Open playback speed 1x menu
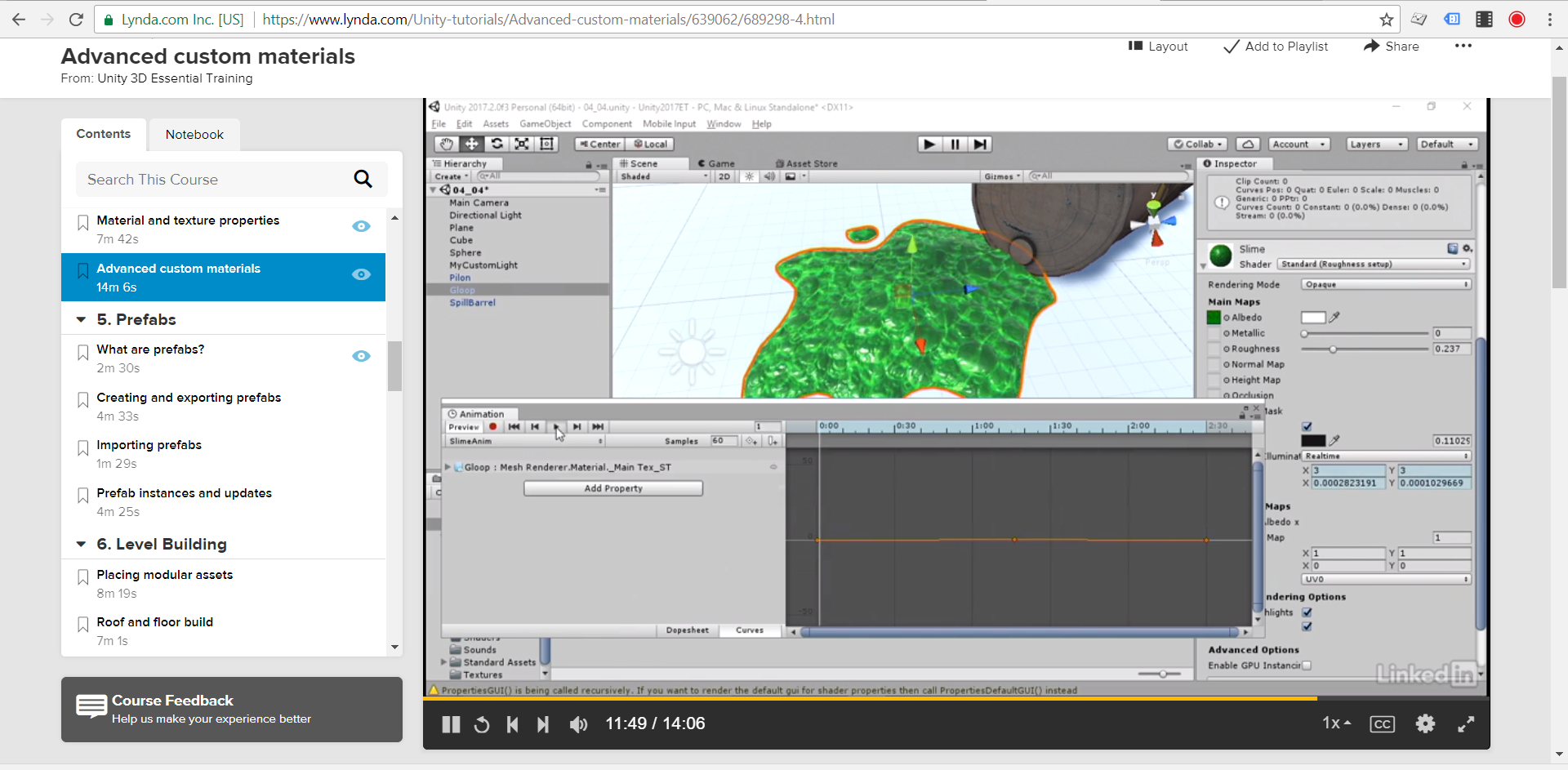 tap(1336, 723)
